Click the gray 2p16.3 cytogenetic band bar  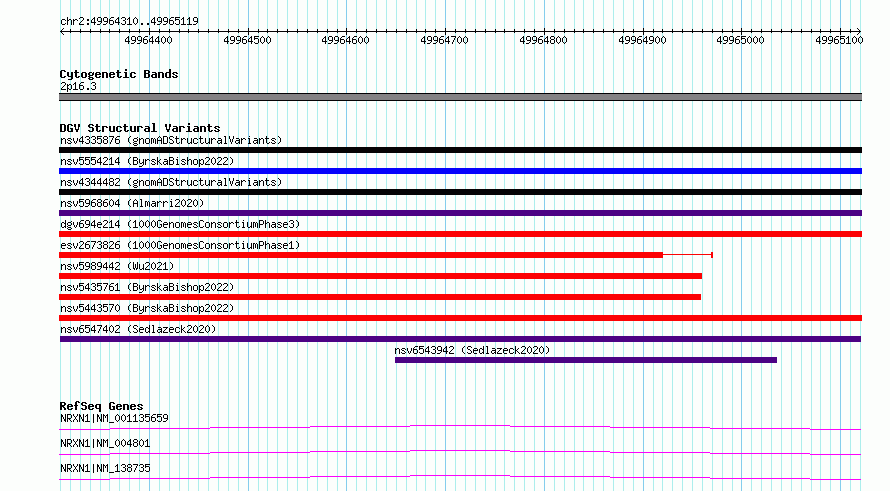[460, 97]
